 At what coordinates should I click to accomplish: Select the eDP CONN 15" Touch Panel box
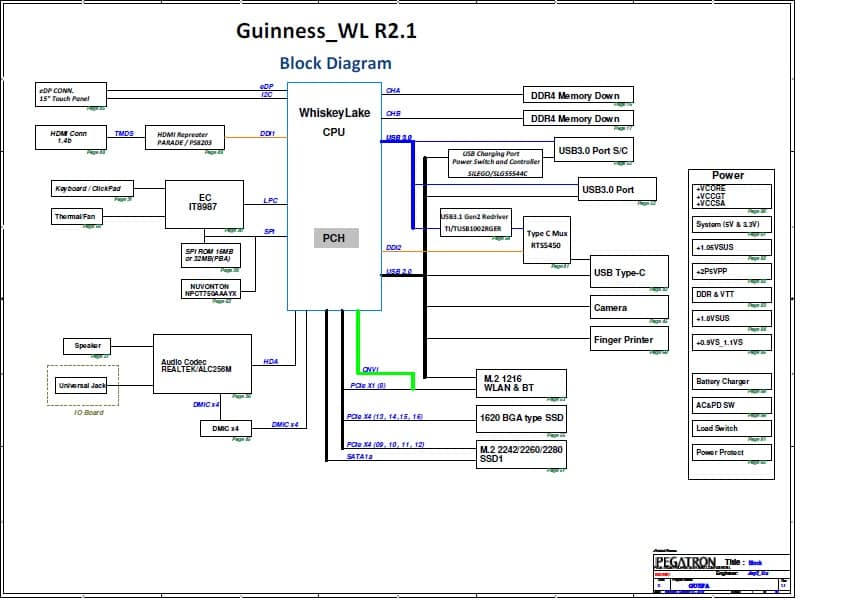click(71, 94)
